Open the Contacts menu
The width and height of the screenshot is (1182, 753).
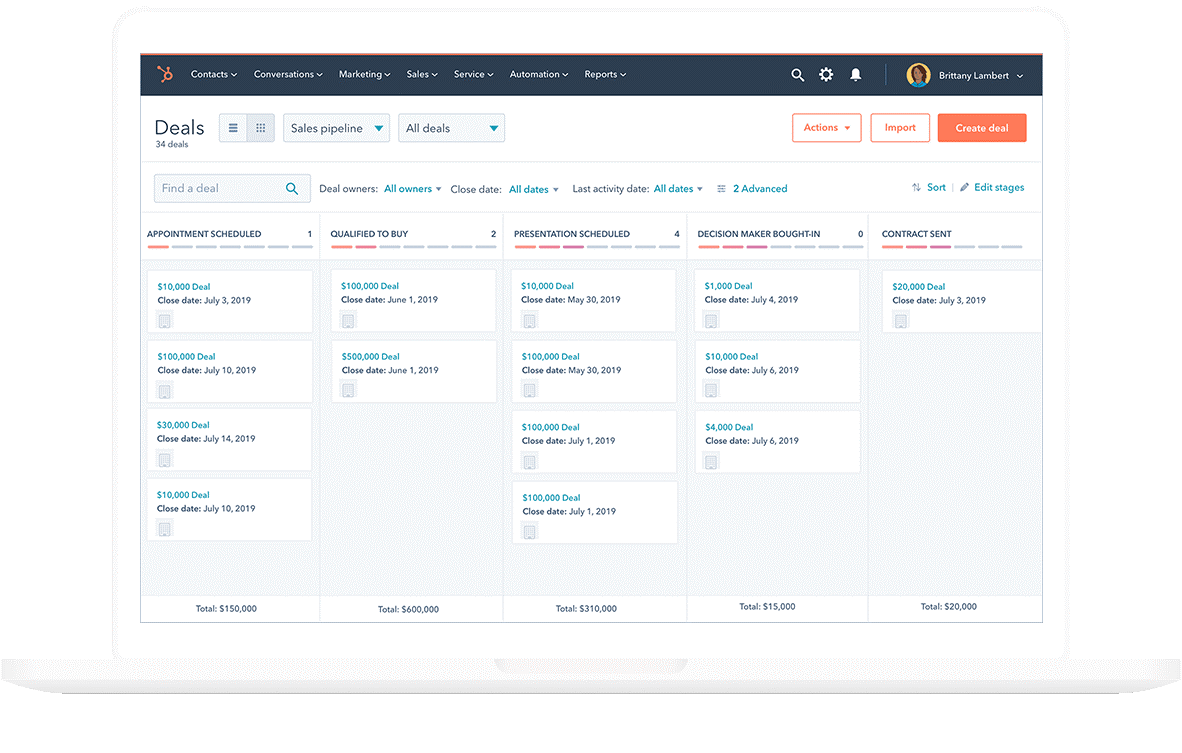(213, 74)
